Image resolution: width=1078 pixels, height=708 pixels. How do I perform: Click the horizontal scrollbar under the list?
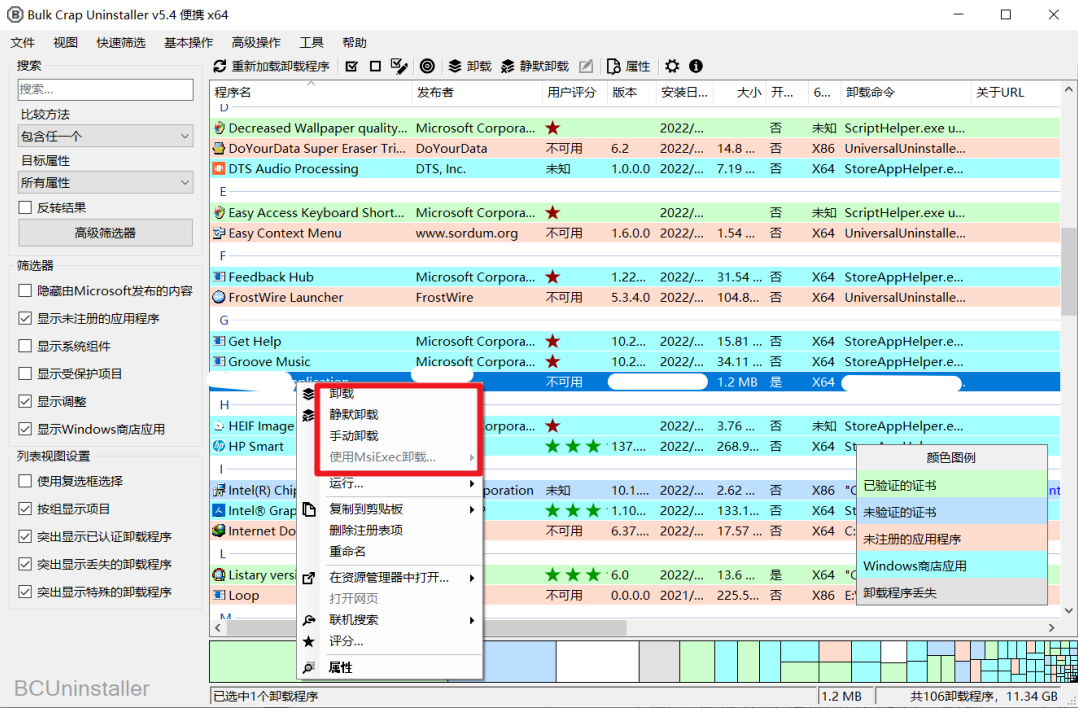(426, 628)
